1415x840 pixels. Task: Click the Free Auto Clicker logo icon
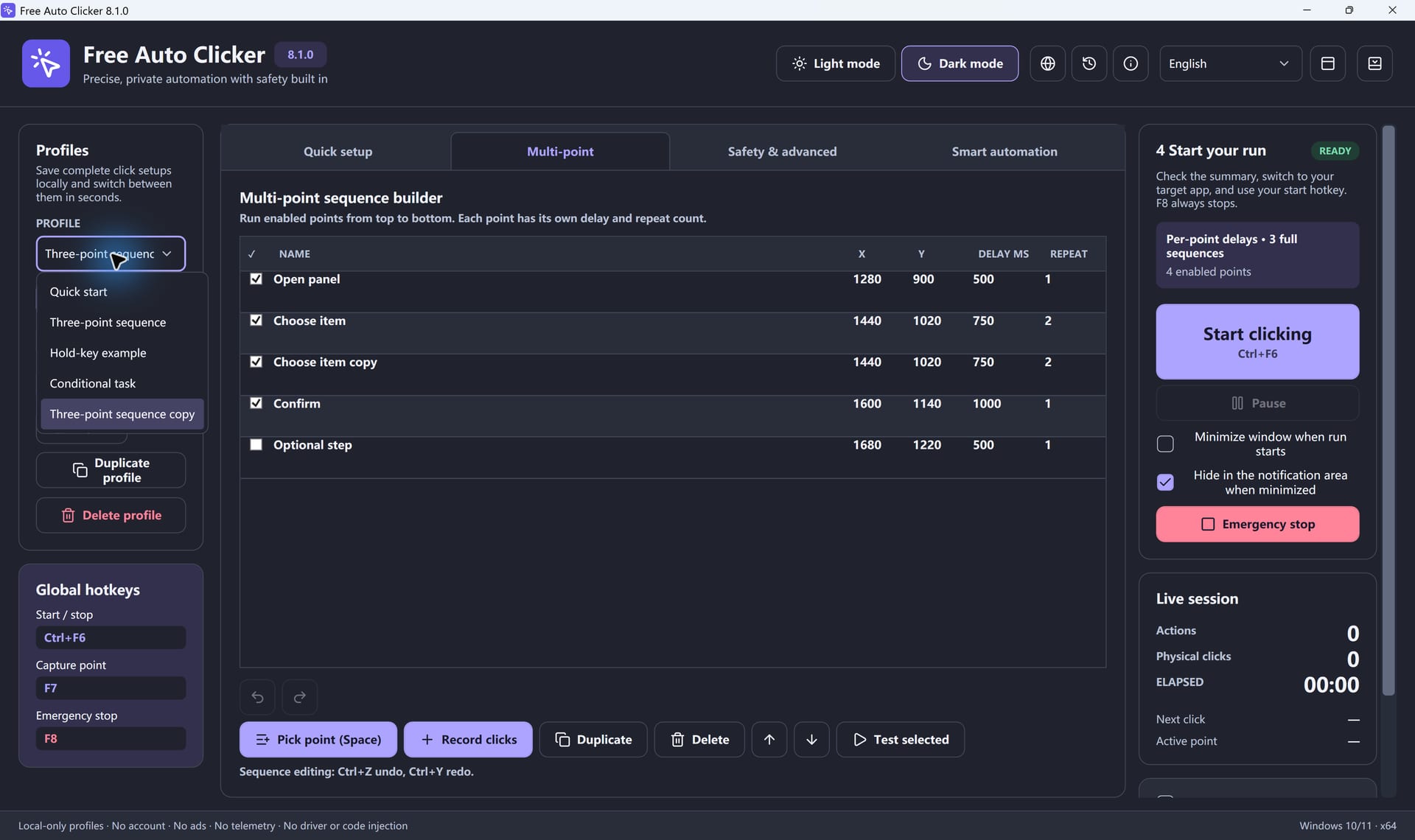46,63
